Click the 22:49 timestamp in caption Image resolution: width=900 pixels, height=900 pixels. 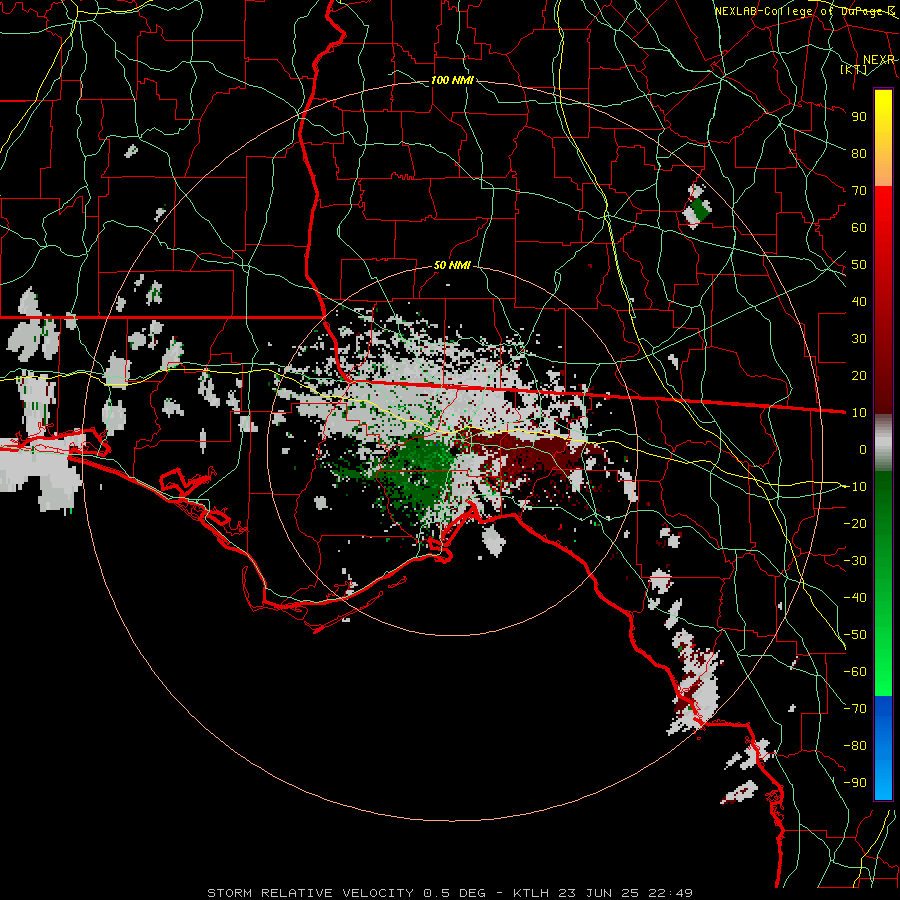coord(670,893)
